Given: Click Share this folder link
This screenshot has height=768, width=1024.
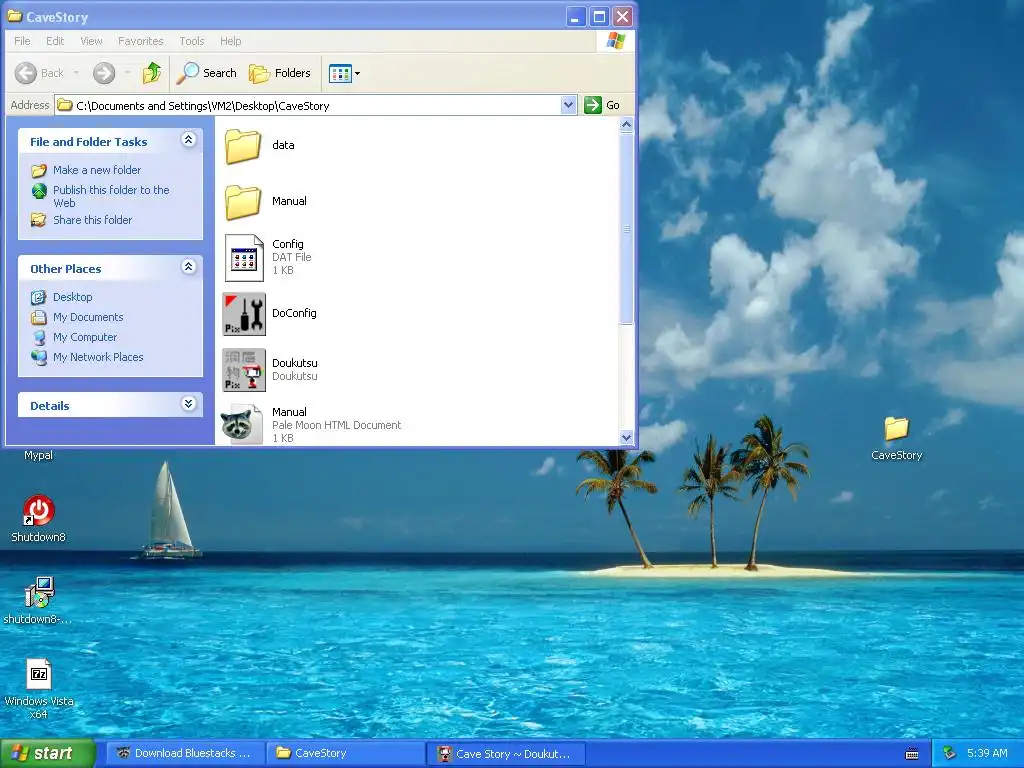Looking at the screenshot, I should pos(92,220).
